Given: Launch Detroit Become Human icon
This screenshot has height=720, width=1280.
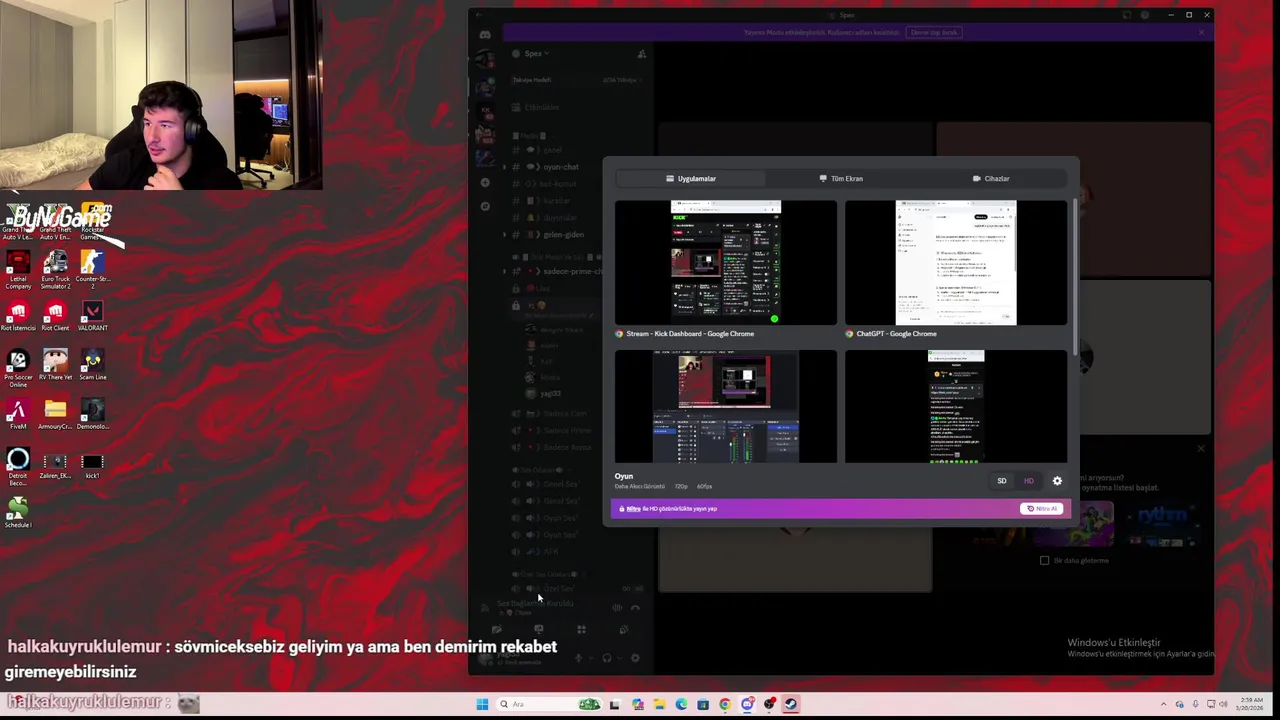Looking at the screenshot, I should 18,466.
